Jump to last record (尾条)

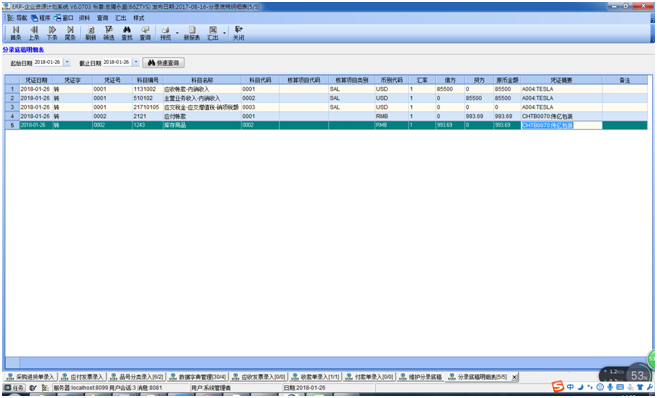pyautogui.click(x=70, y=33)
